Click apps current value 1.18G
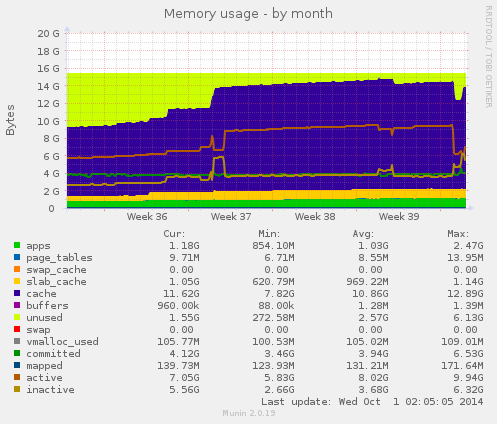This screenshot has width=497, height=424. tap(184, 246)
